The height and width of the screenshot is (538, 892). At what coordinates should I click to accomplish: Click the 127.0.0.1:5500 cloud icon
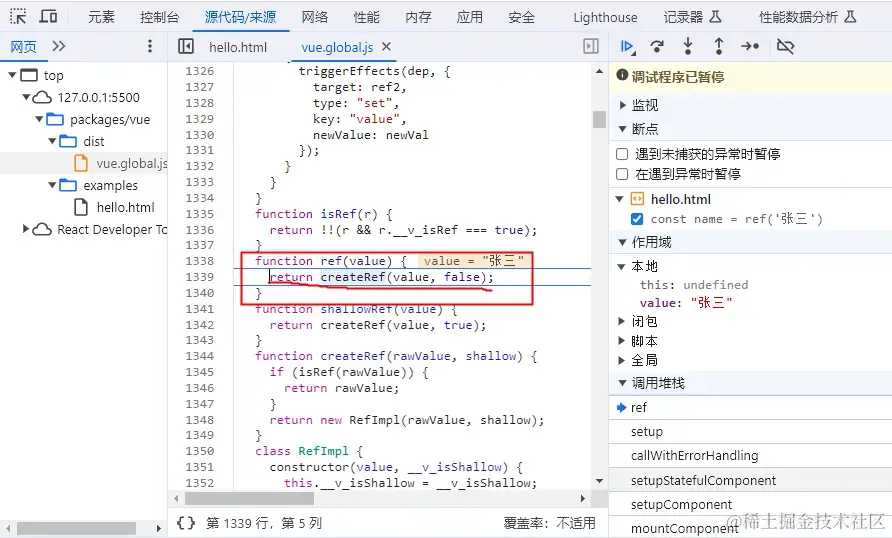[x=42, y=97]
